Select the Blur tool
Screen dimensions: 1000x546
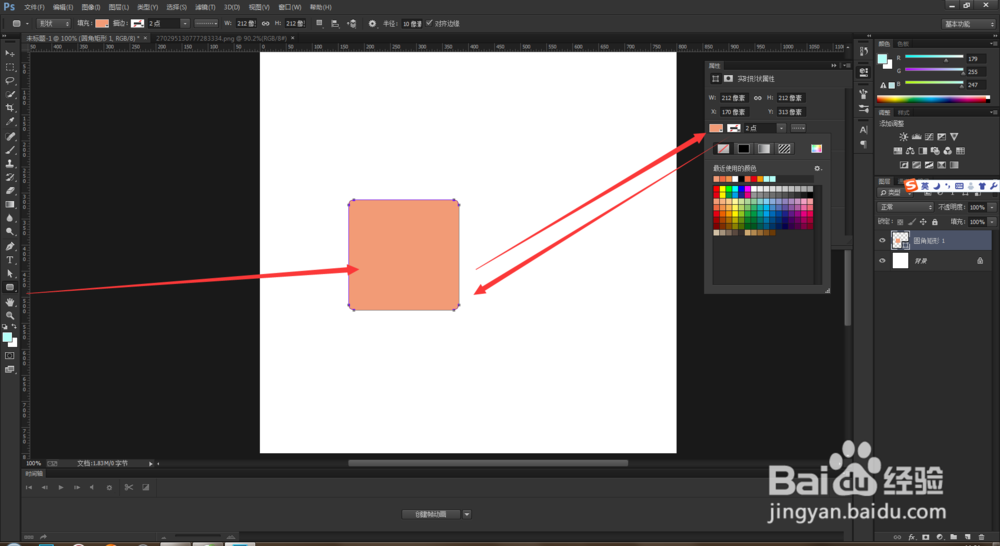click(10, 218)
